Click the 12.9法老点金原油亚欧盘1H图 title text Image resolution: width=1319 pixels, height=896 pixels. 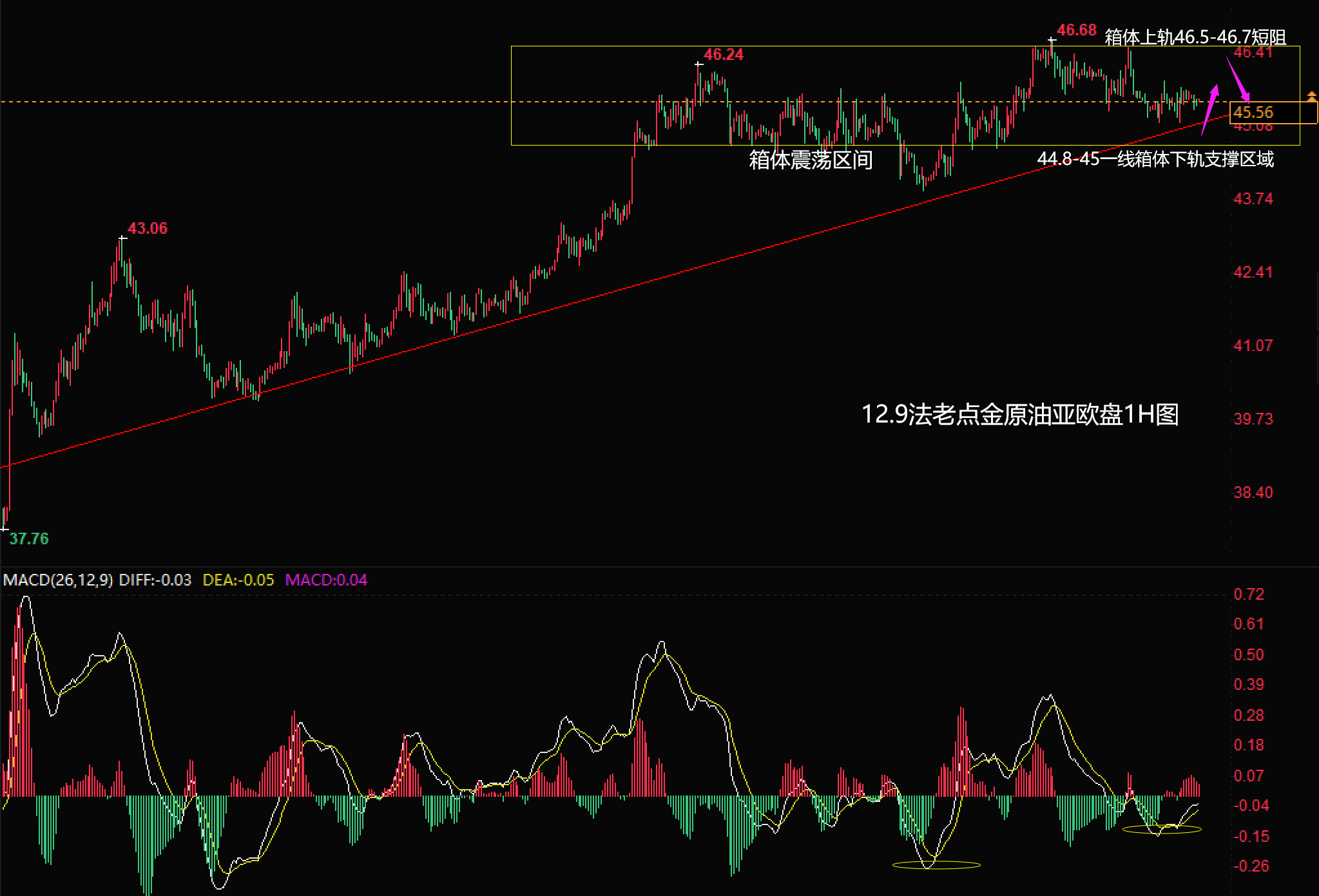[1019, 414]
